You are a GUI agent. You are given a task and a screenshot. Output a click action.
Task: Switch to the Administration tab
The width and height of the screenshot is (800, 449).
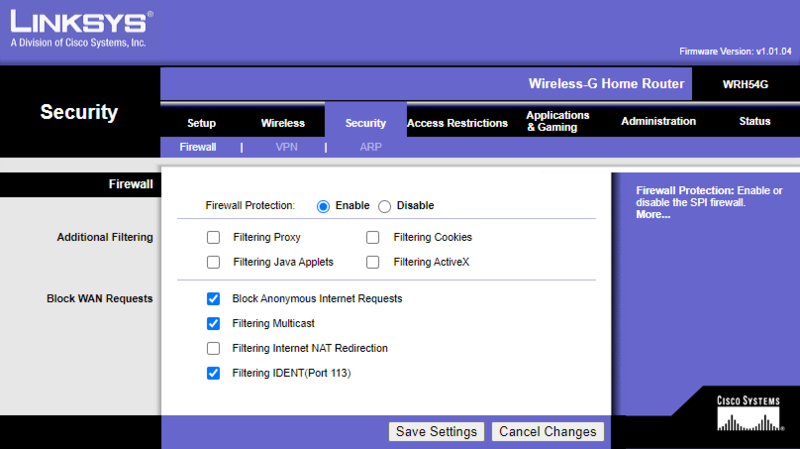(658, 121)
